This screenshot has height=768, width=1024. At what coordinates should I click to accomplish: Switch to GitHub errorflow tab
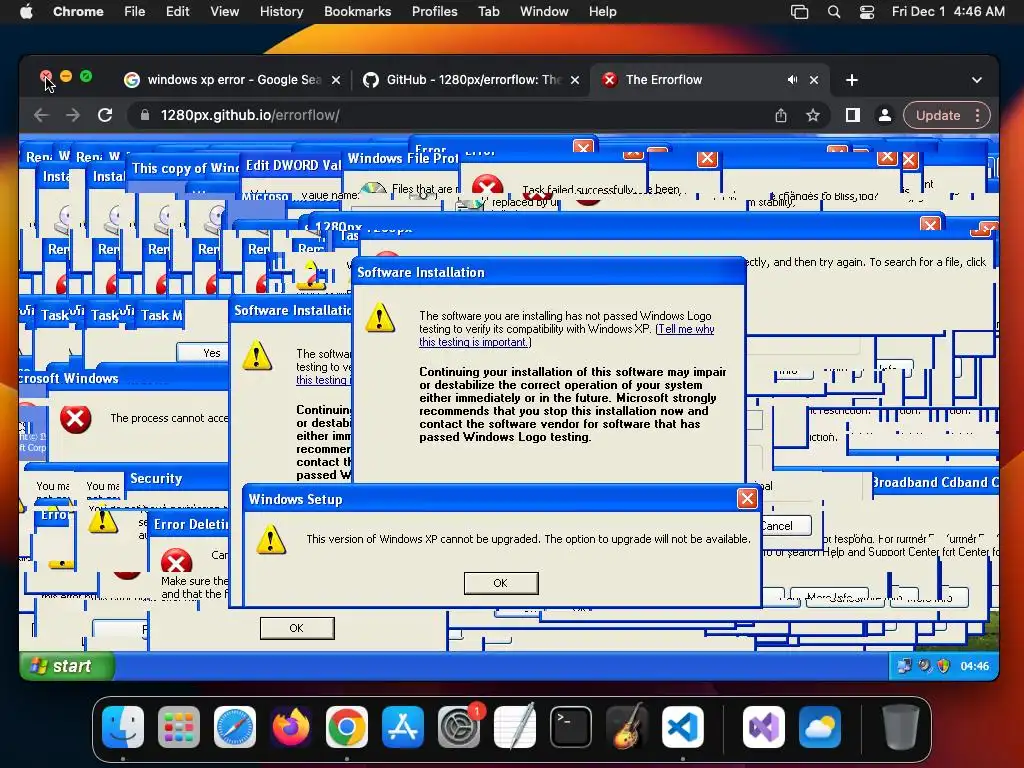(470, 80)
